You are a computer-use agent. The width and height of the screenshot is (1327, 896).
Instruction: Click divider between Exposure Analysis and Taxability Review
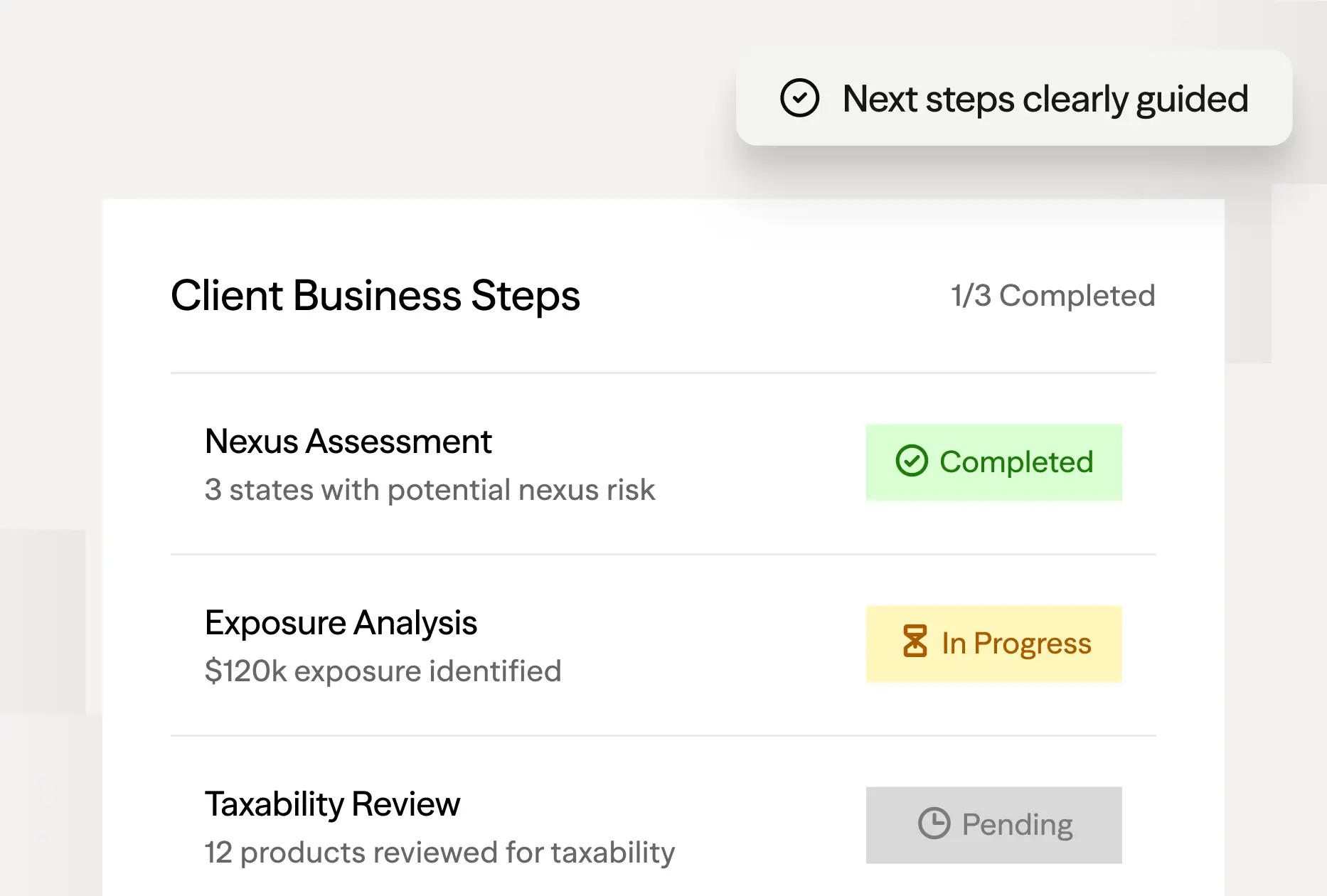point(663,735)
